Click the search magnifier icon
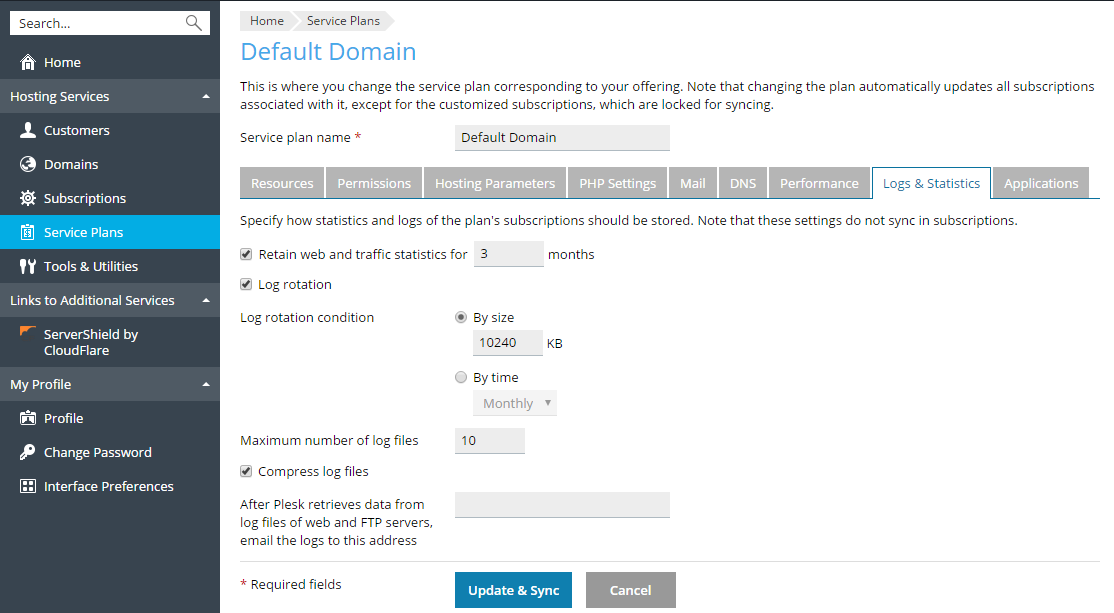1114x613 pixels. (x=194, y=23)
